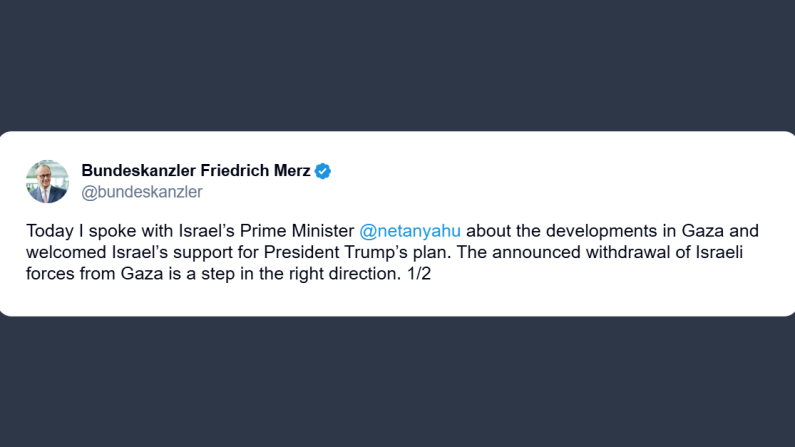Viewport: 795px width, 447px height.
Task: Click the @bundeskanzler handle
Action: 141,191
